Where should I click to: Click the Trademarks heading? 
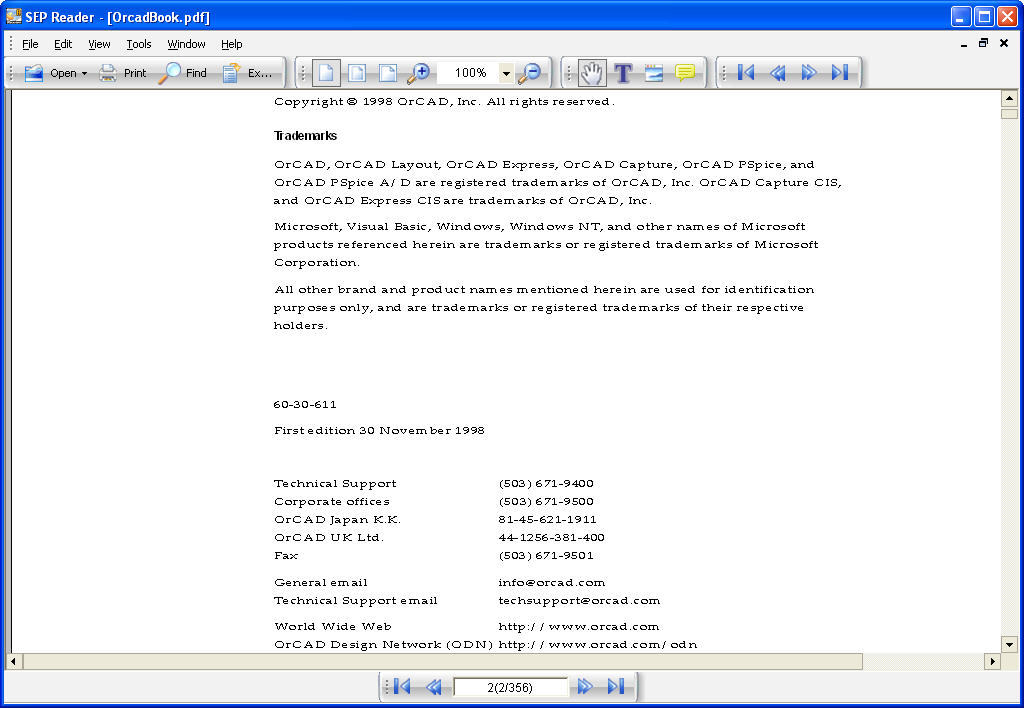(x=305, y=136)
